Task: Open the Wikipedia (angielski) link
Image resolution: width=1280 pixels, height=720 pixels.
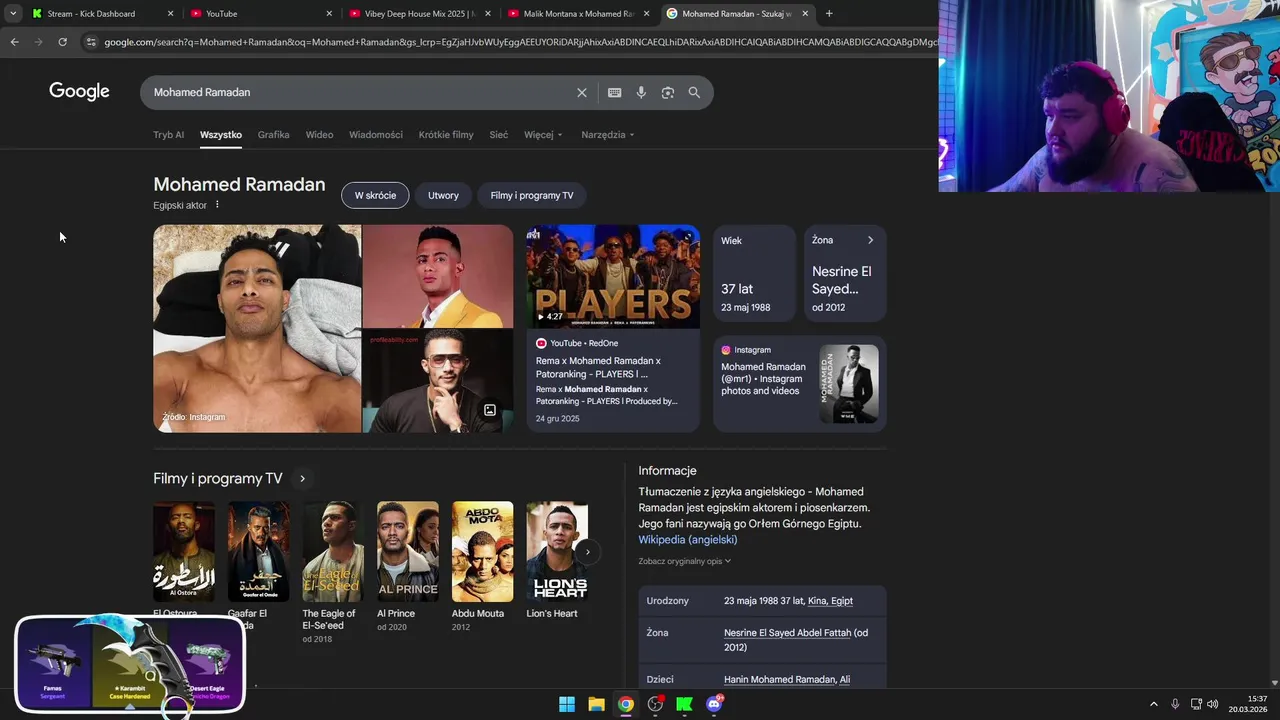Action: [x=688, y=539]
